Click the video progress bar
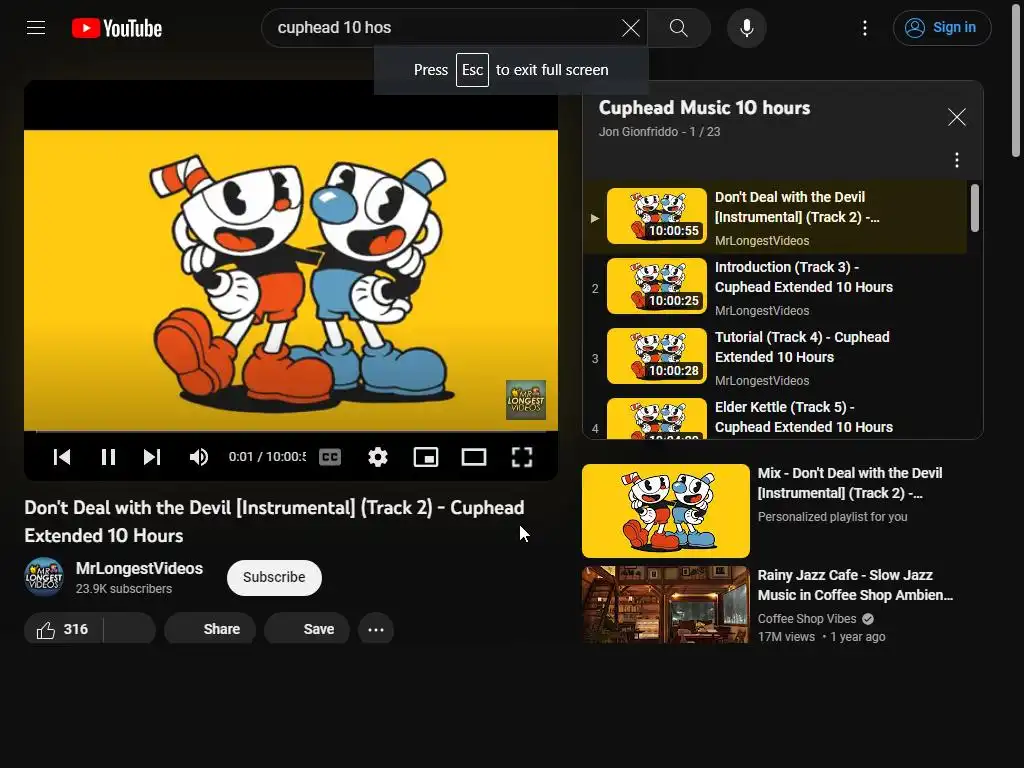1024x768 pixels. (291, 431)
